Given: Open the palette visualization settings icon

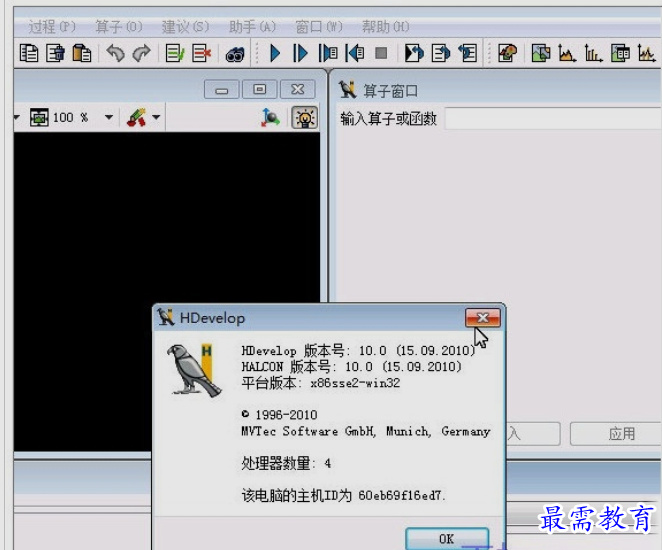Looking at the screenshot, I should [x=507, y=54].
